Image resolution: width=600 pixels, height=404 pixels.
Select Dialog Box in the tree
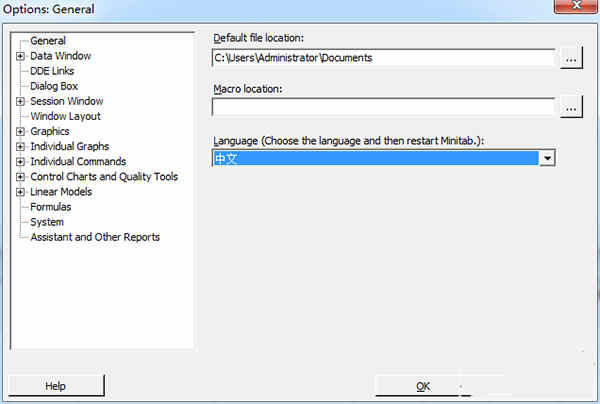[x=54, y=86]
